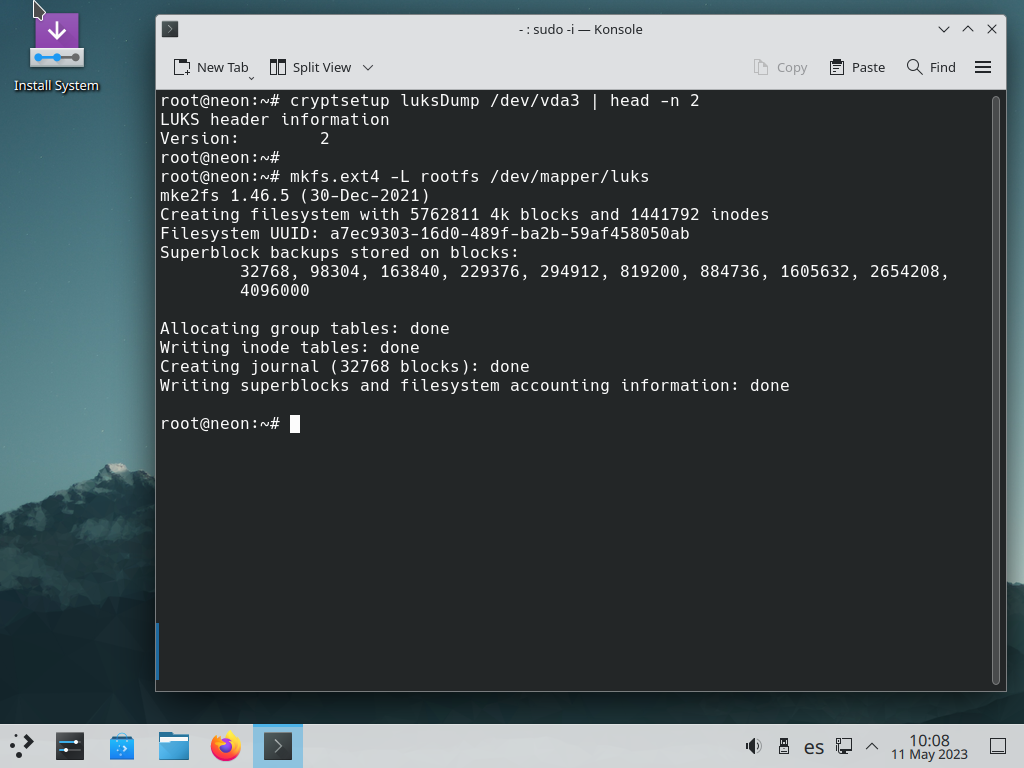
Task: Minimize the Konsole window
Action: click(944, 29)
